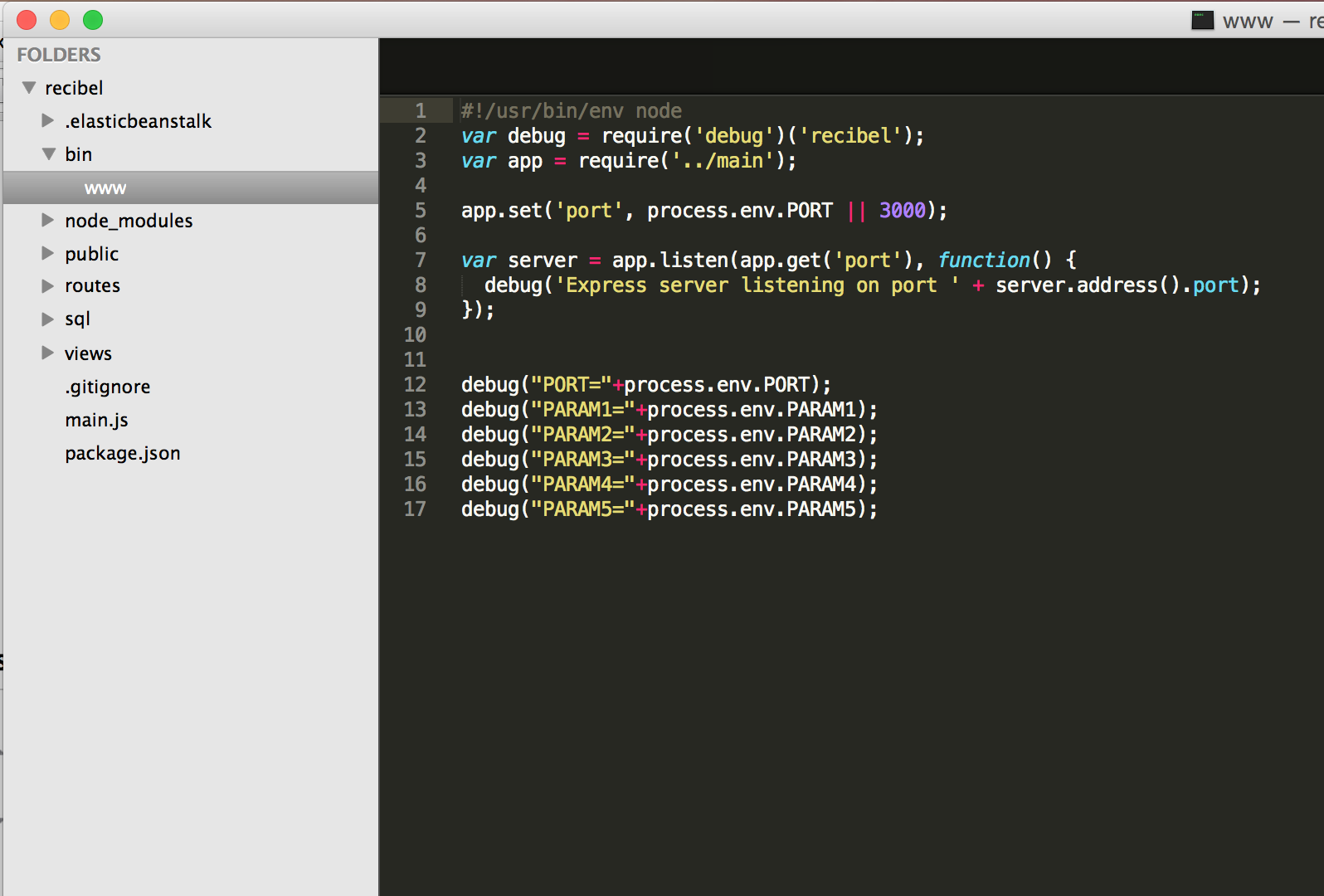This screenshot has height=896, width=1324.
Task: Click the '../main' string on line 3
Action: (723, 160)
